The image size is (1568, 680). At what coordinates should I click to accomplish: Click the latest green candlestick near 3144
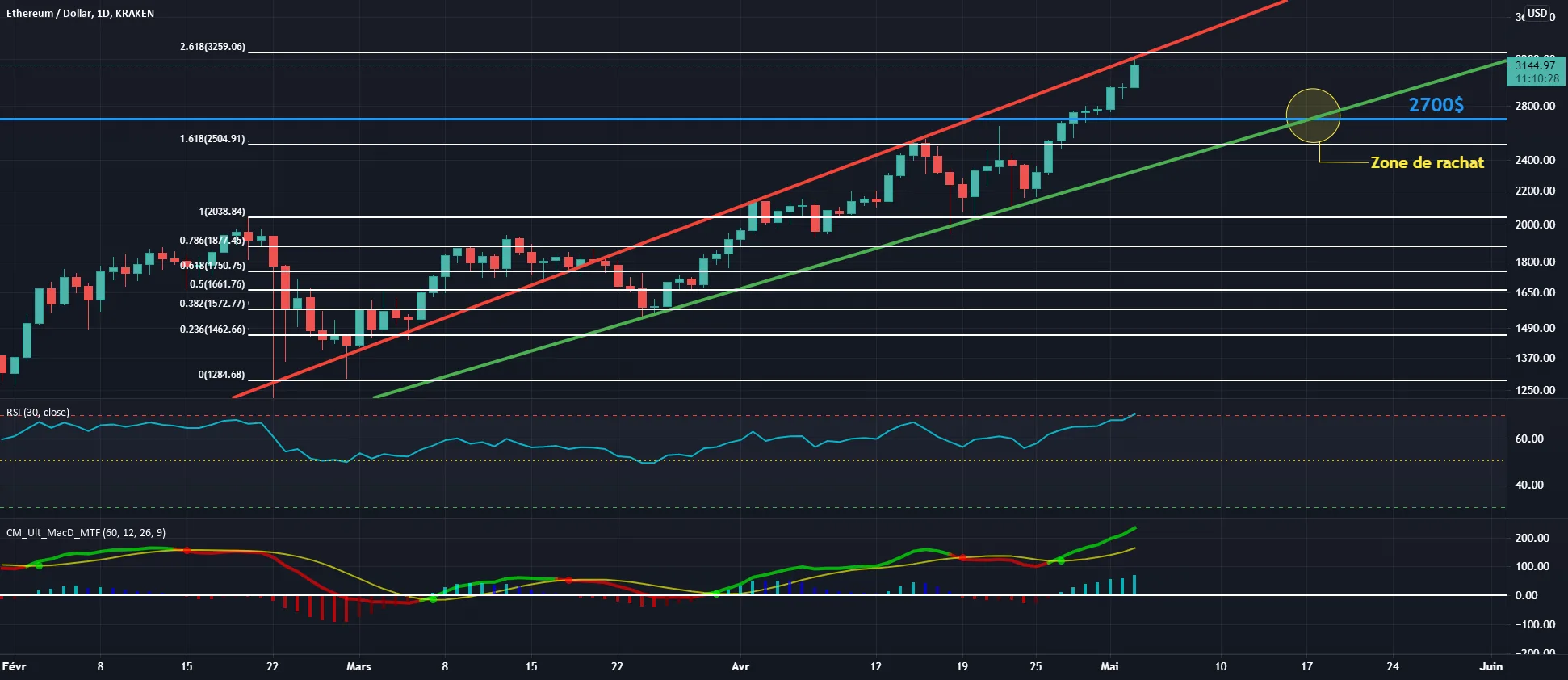[1134, 75]
